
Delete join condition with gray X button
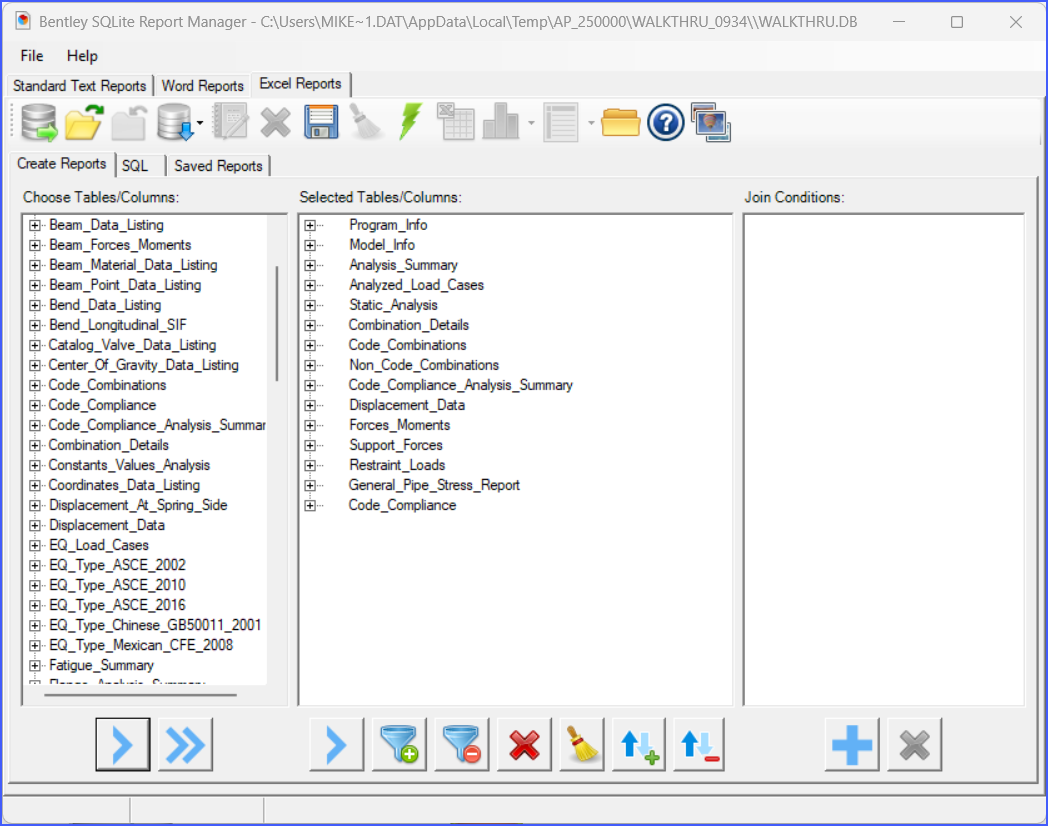[x=914, y=744]
